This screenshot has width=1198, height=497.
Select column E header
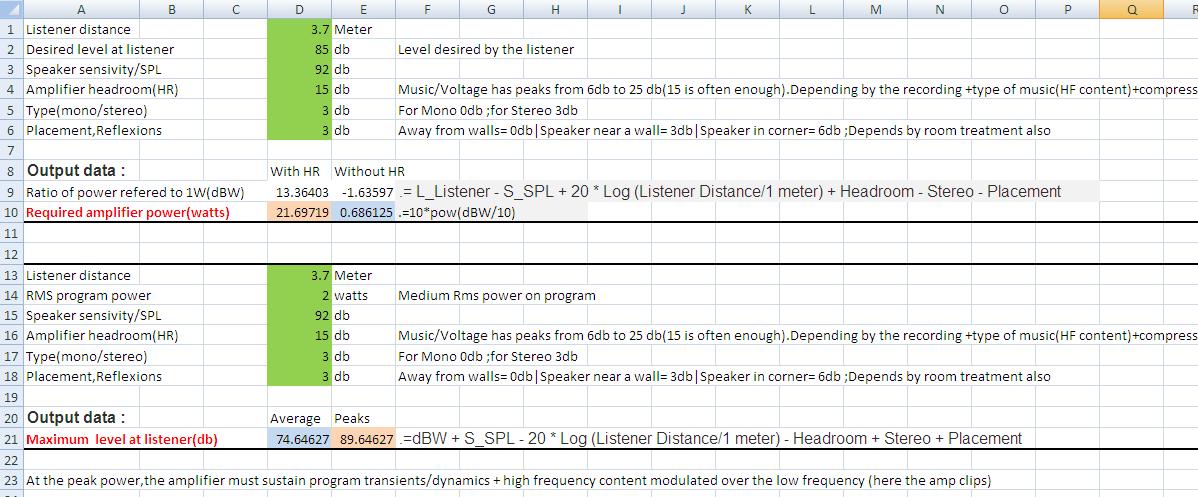pos(363,9)
